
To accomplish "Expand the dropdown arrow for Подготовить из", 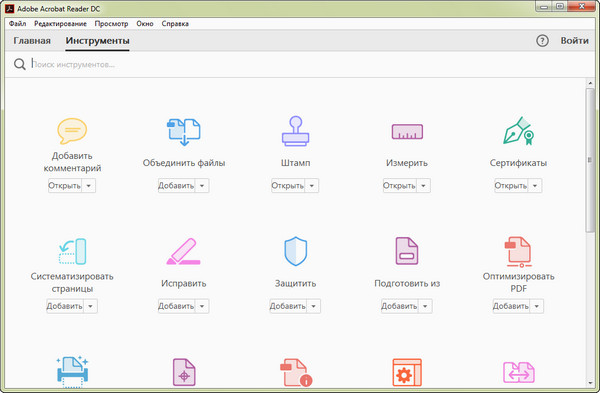I will pyautogui.click(x=425, y=306).
